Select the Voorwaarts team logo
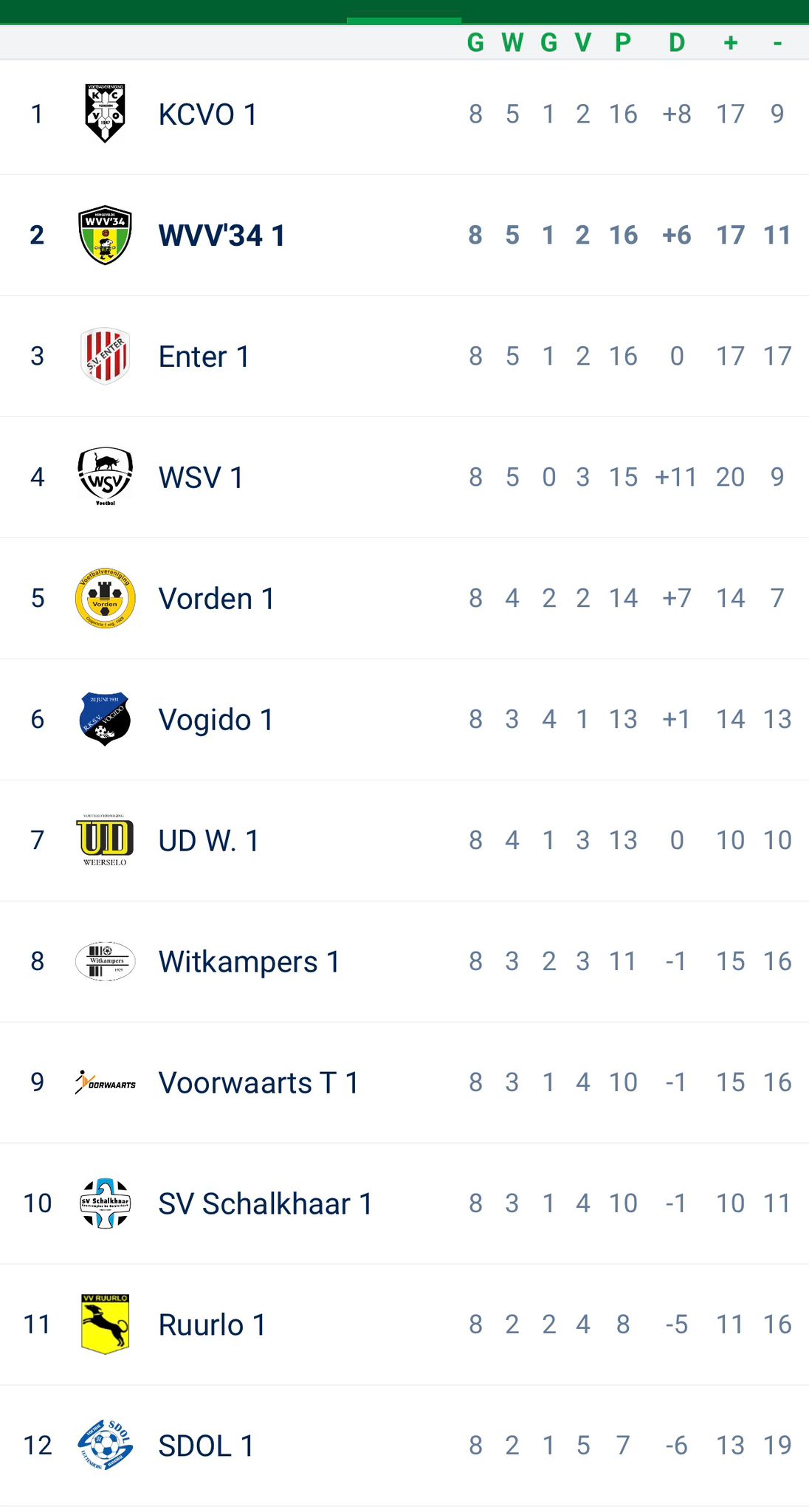The width and height of the screenshot is (809, 1512). [105, 1082]
